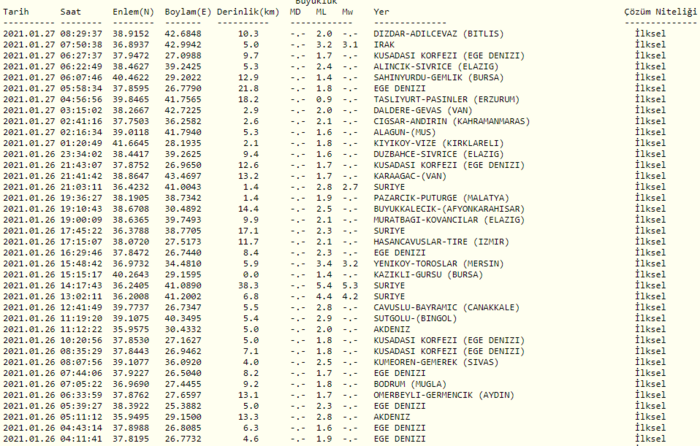Viewport: 700px width, 446px height.
Task: Click KUMEOREN-GEMEREK (SIVAS) entry
Action: click(436, 362)
